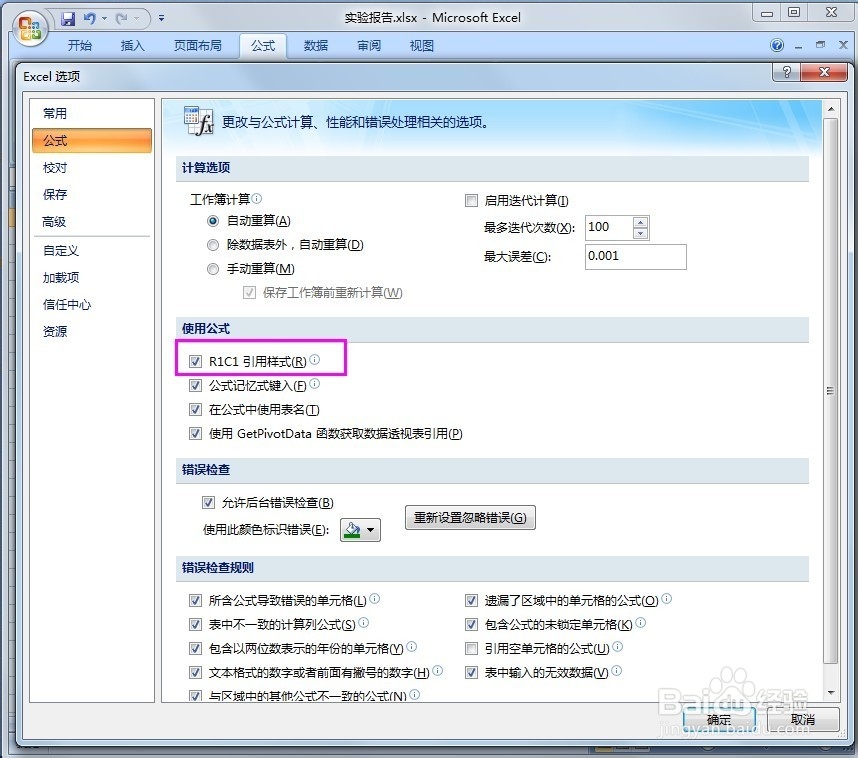Open the 页面布局 ribbon tab
The height and width of the screenshot is (758, 858).
point(198,46)
